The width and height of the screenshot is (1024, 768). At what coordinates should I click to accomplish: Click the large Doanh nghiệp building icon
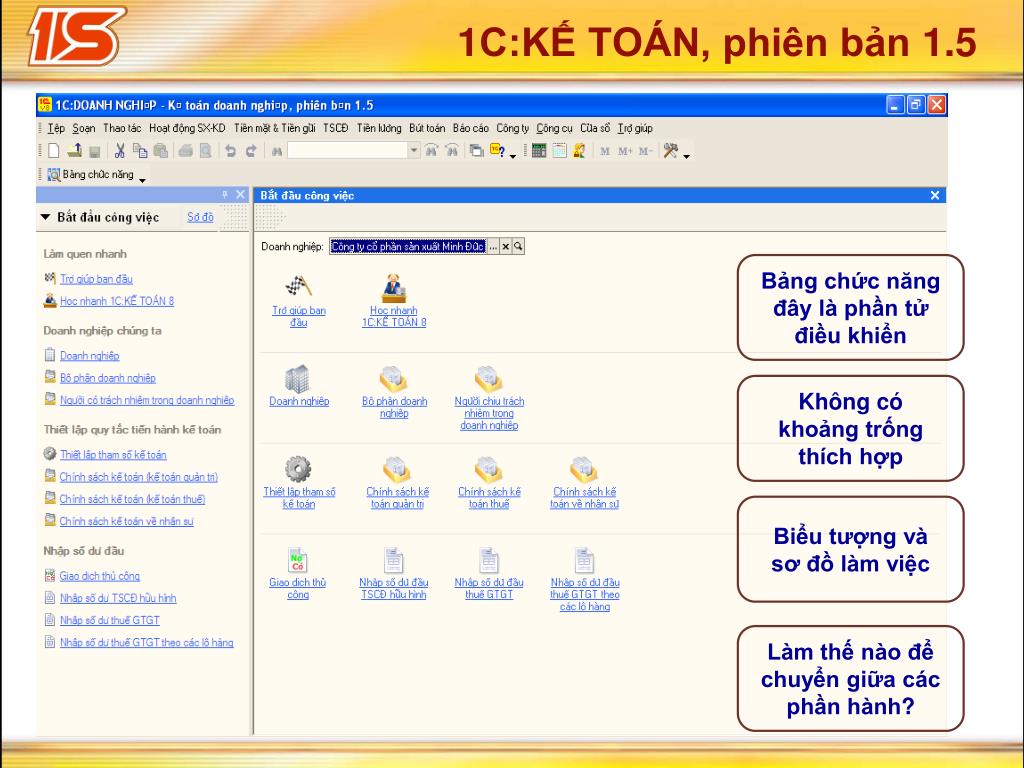tap(298, 379)
